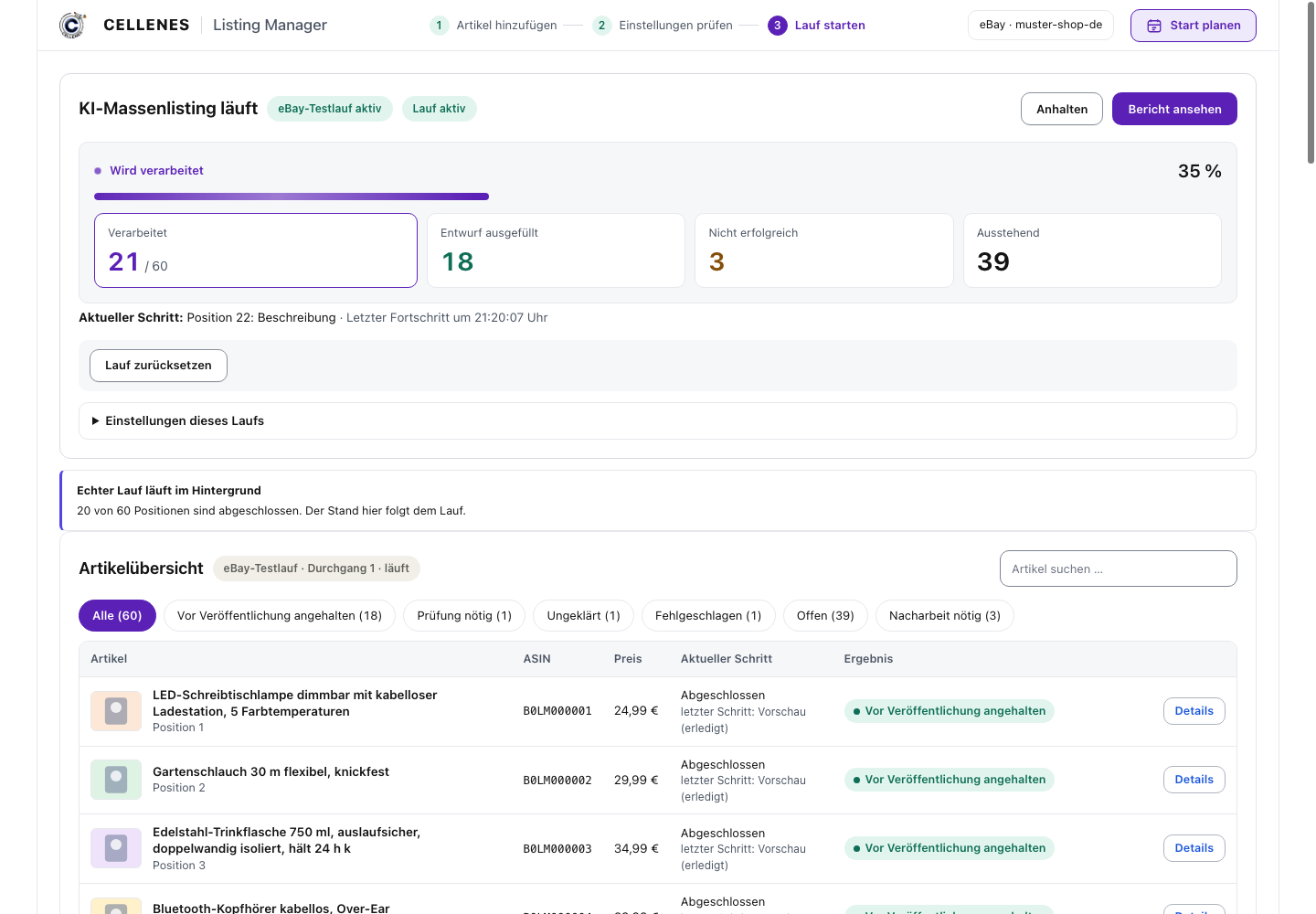Click the price 34,99 €
1316x914 pixels.
636,848
